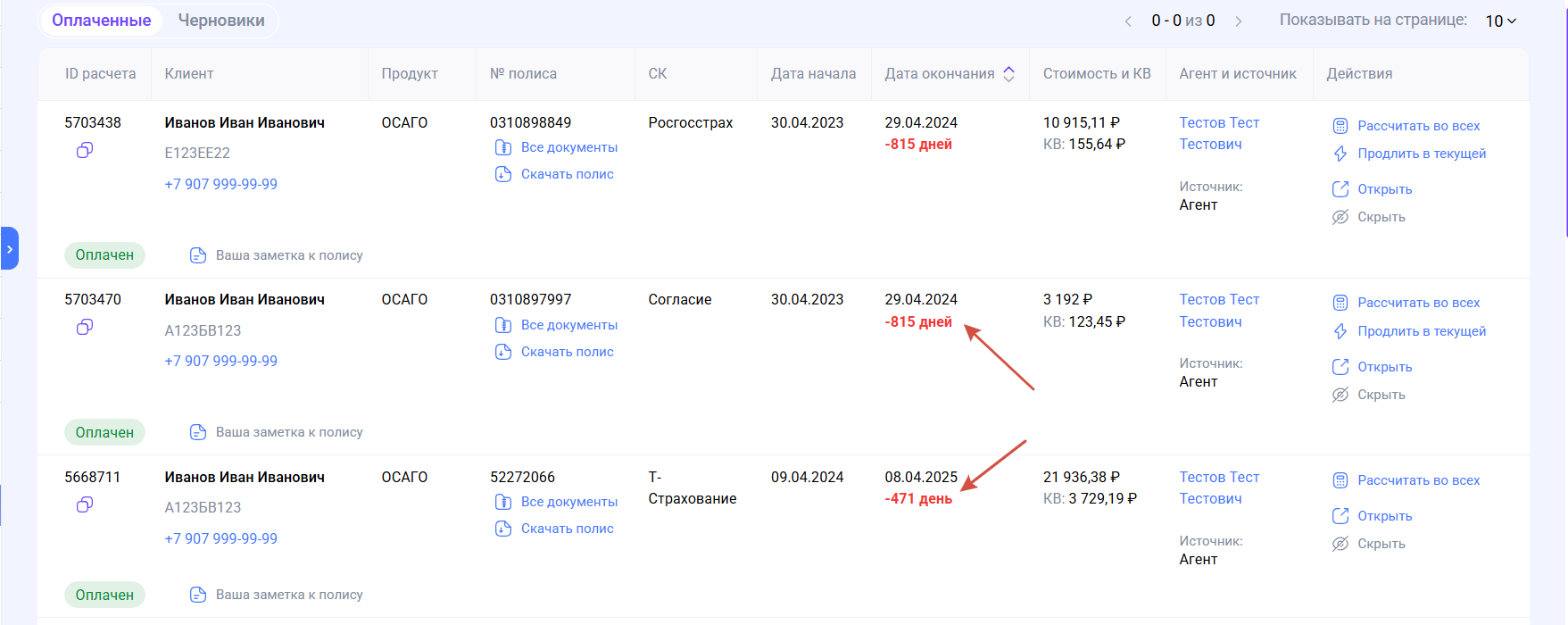
Task: Select insurer Росгосстрах cell
Action: [691, 122]
